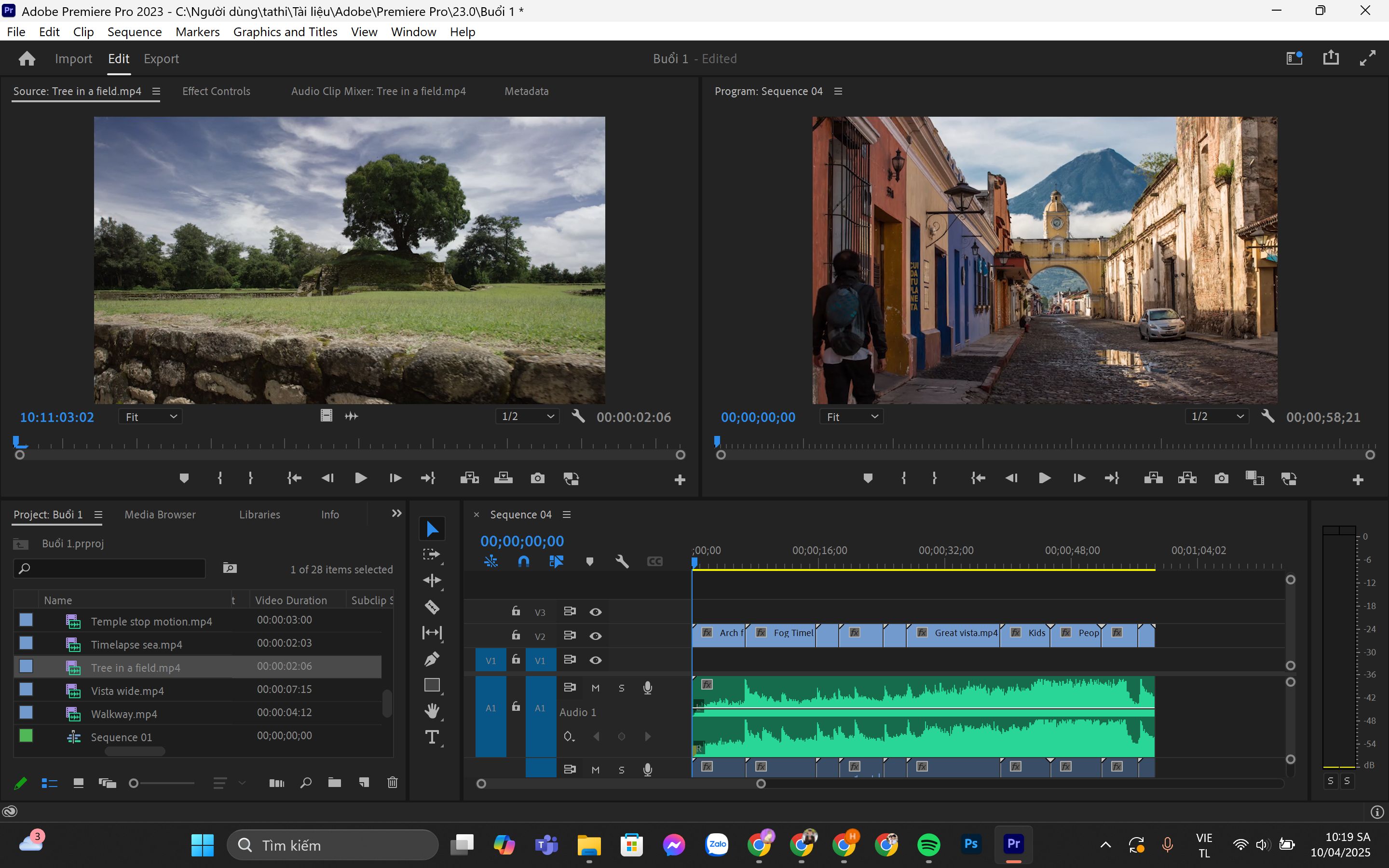Viewport: 1389px width, 868px height.
Task: Expand hidden Project panel tabs chevron
Action: coord(396,513)
